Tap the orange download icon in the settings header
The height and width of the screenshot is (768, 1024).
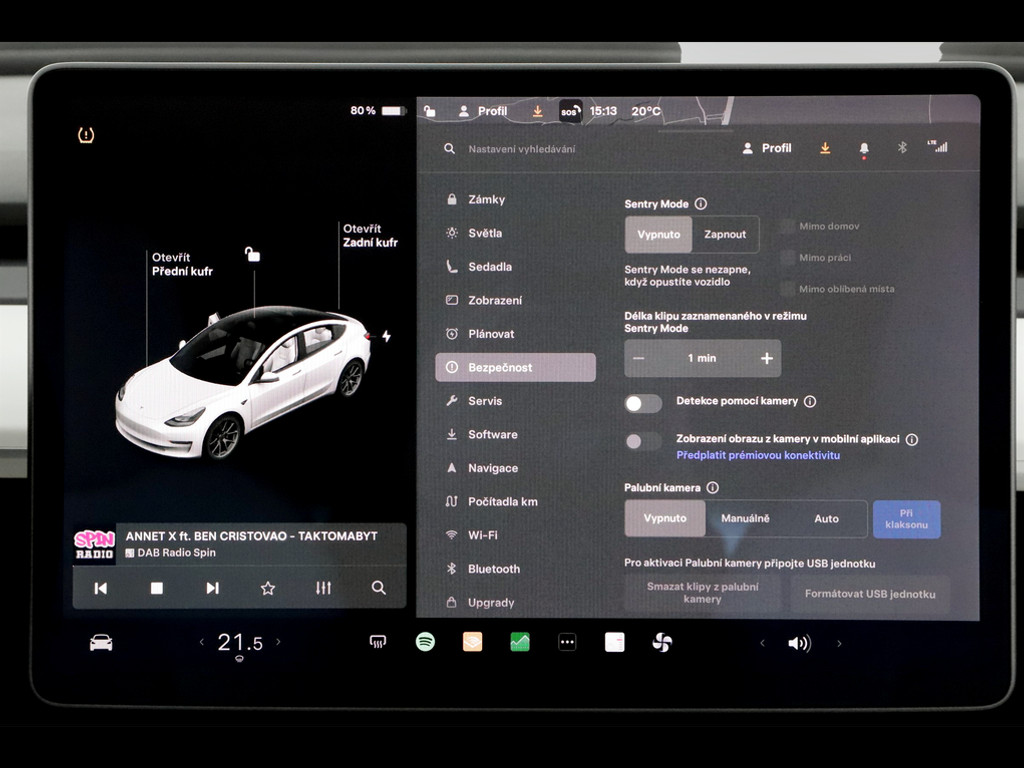pyautogui.click(x=825, y=148)
